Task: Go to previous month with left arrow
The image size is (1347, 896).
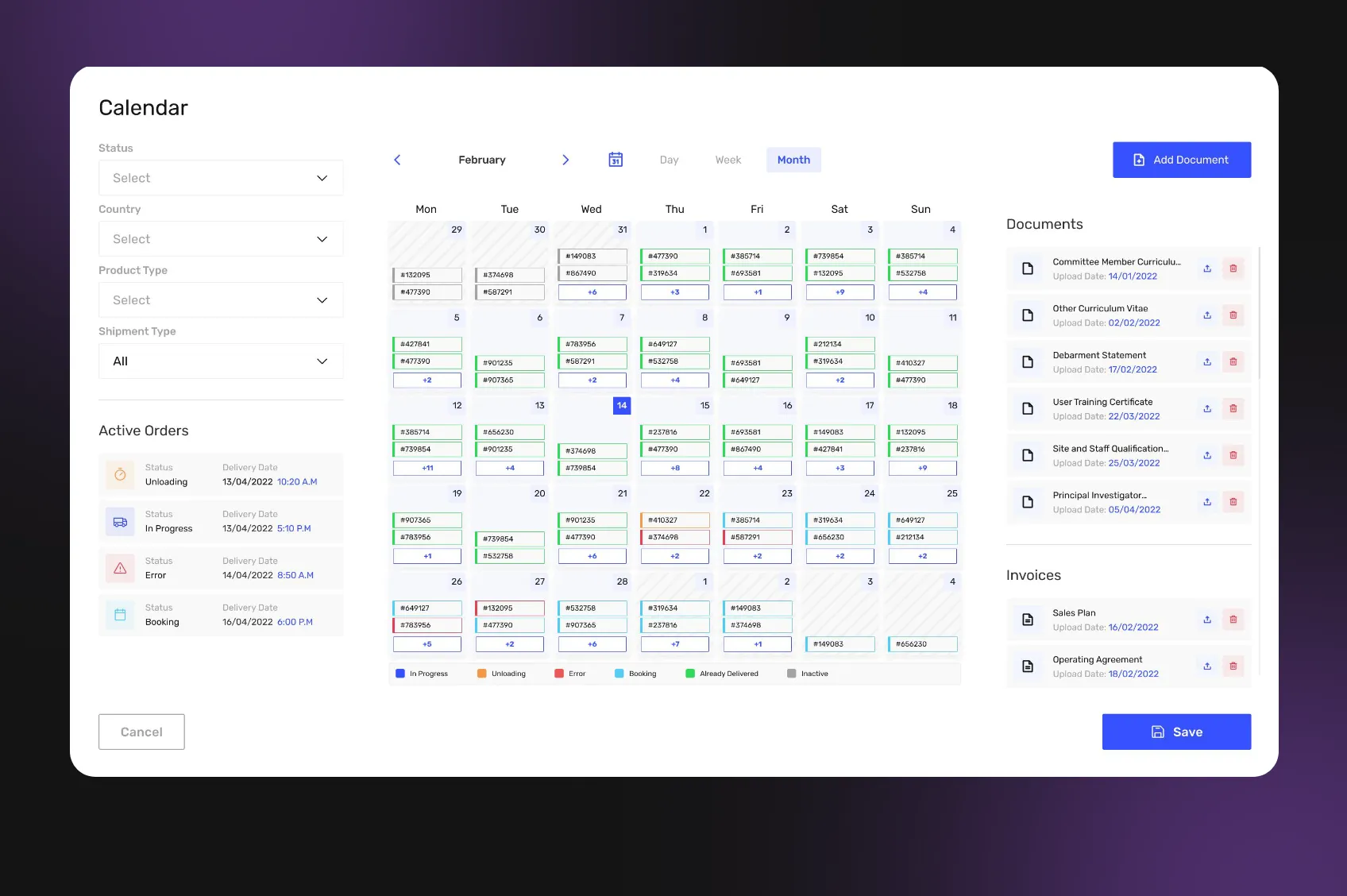Action: click(x=397, y=160)
